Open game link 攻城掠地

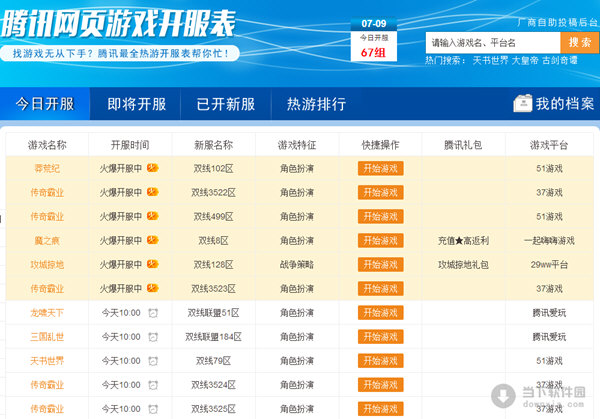(x=47, y=265)
